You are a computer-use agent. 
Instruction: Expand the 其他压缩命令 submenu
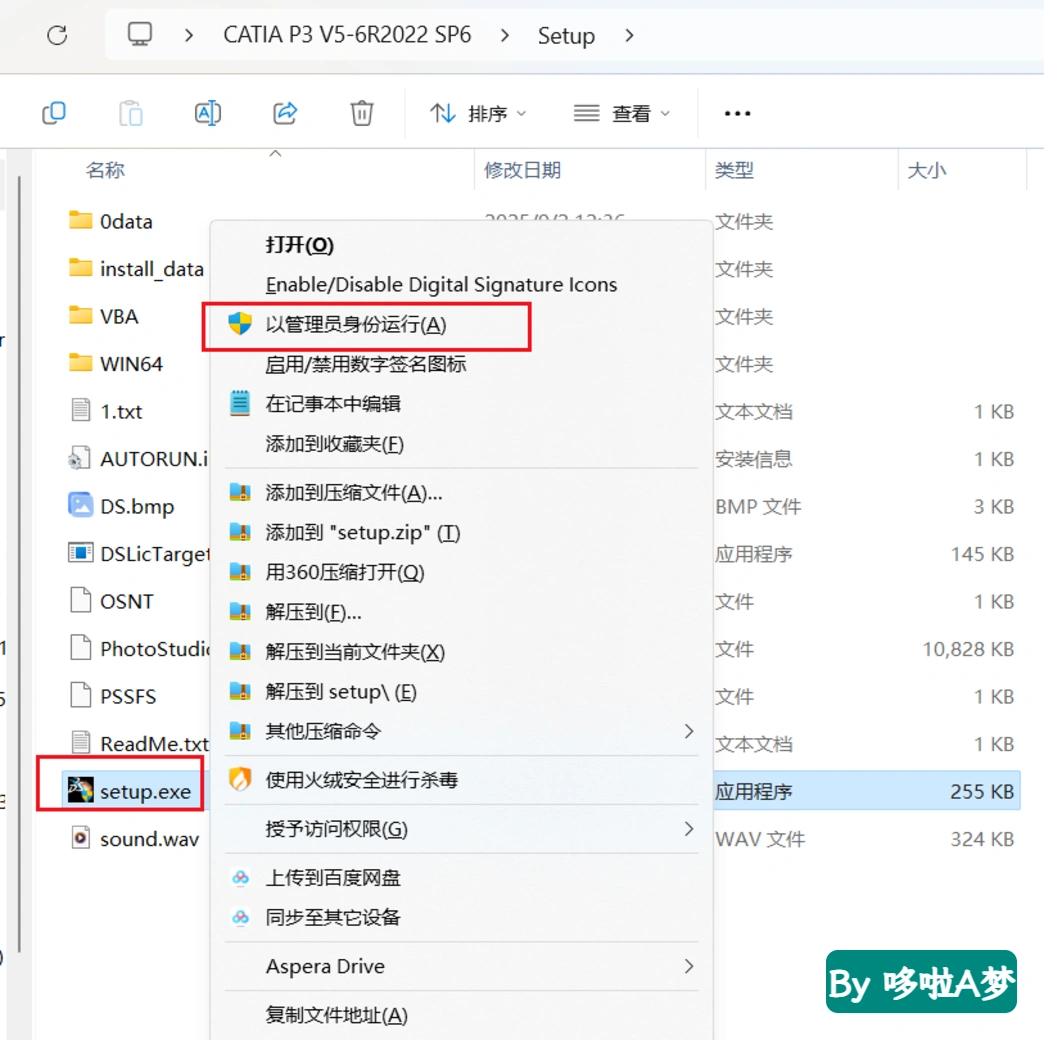click(461, 731)
